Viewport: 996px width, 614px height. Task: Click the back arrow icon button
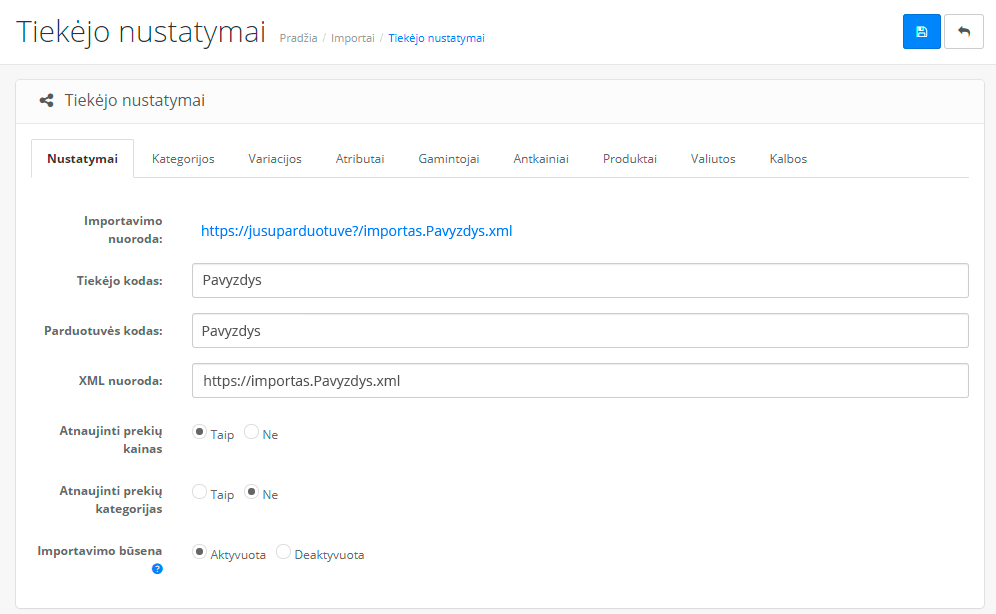[964, 32]
